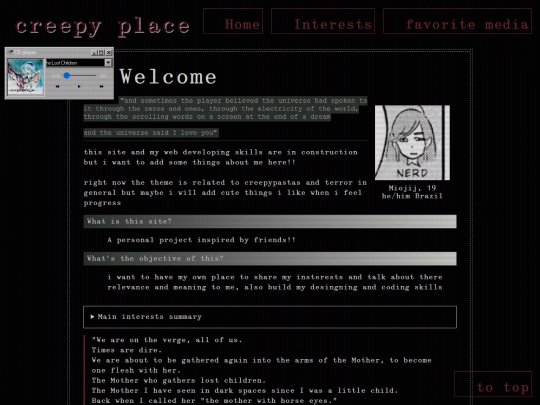The width and height of the screenshot is (540, 405).
Task: Click the Welcome heading
Action: point(168,76)
